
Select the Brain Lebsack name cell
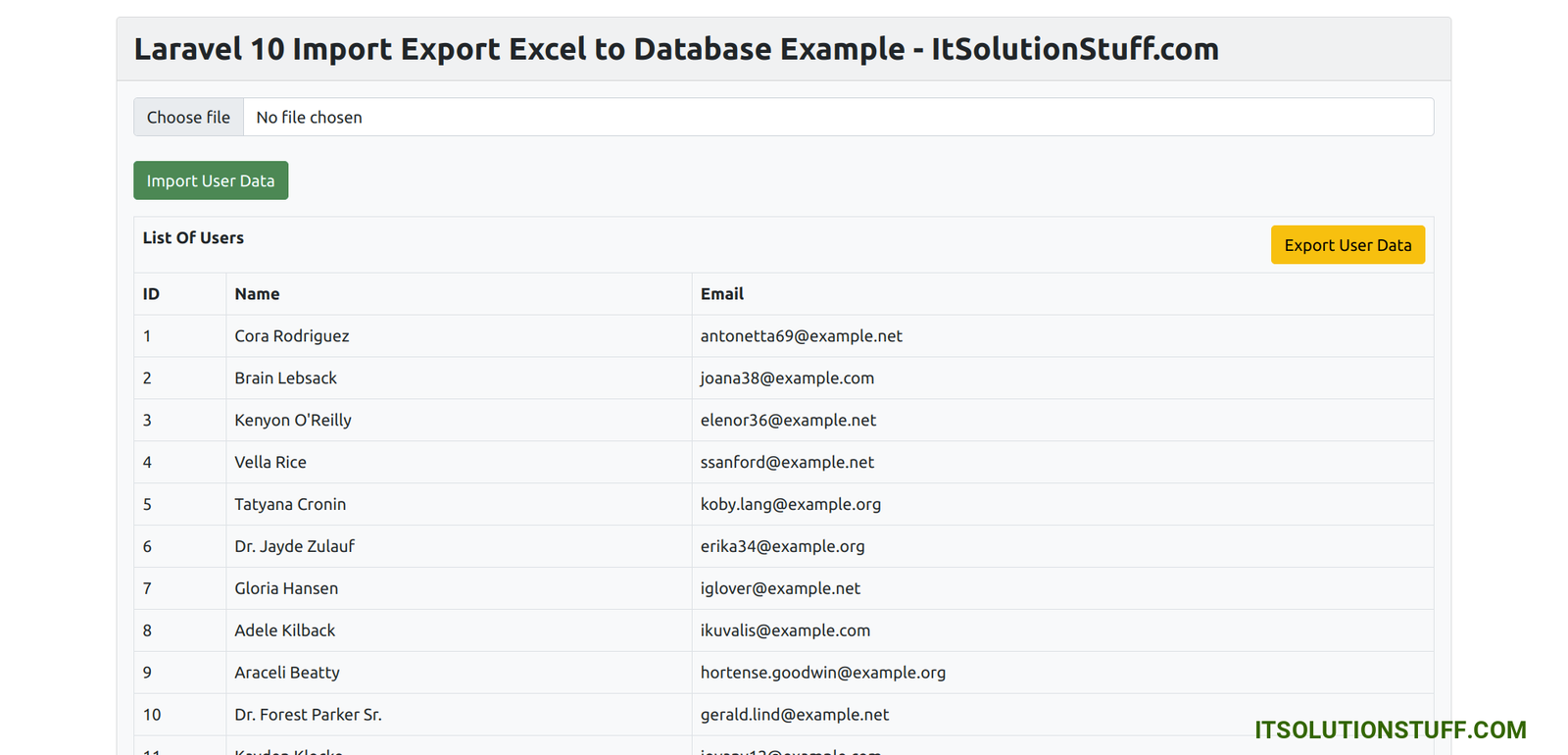tap(285, 378)
